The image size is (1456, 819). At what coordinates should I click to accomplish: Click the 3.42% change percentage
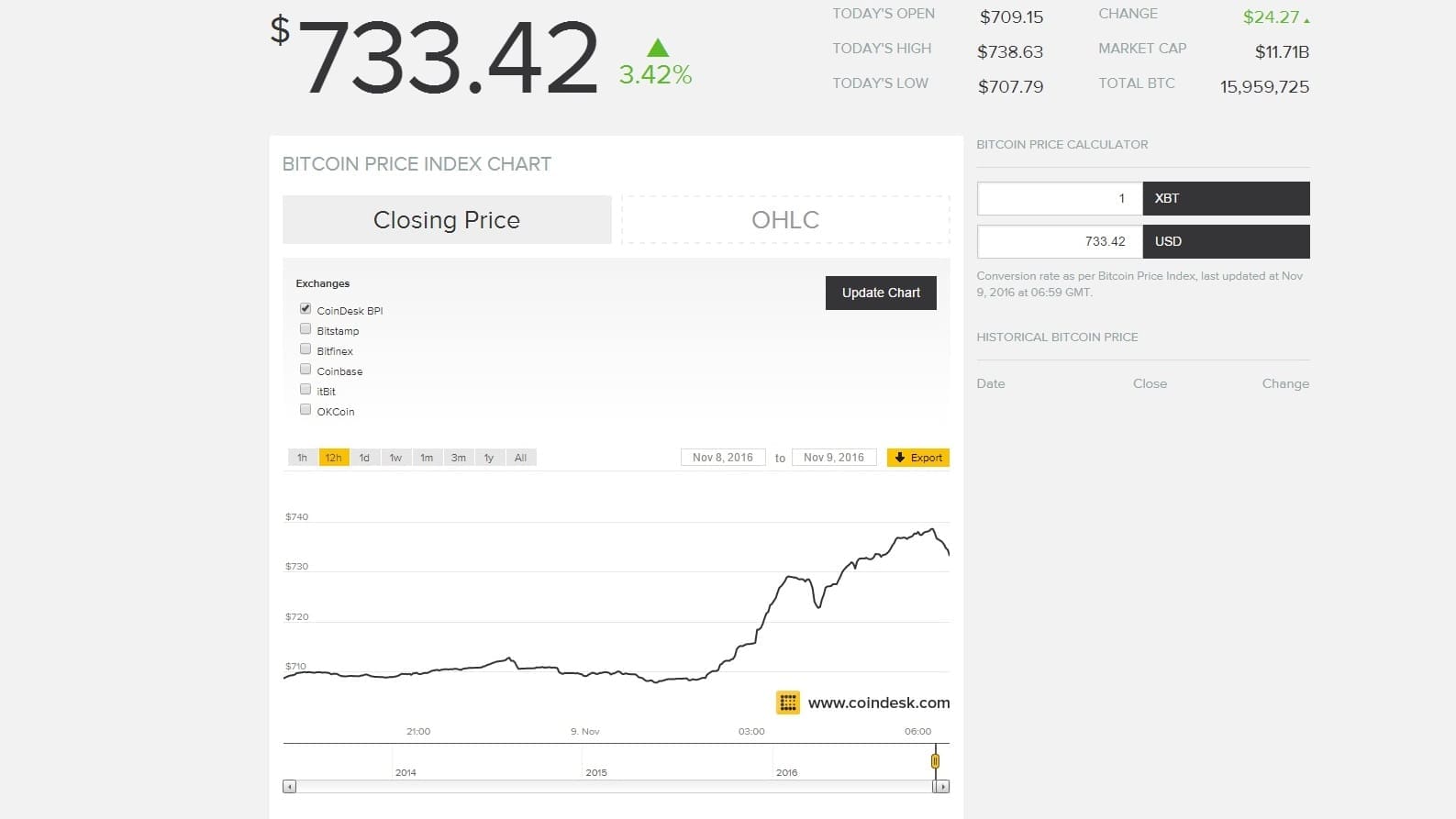pyautogui.click(x=655, y=74)
